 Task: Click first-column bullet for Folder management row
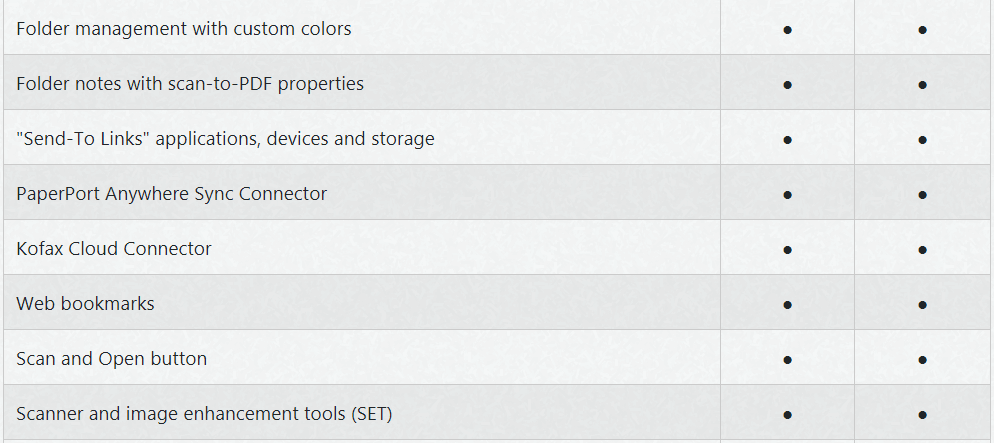(787, 30)
